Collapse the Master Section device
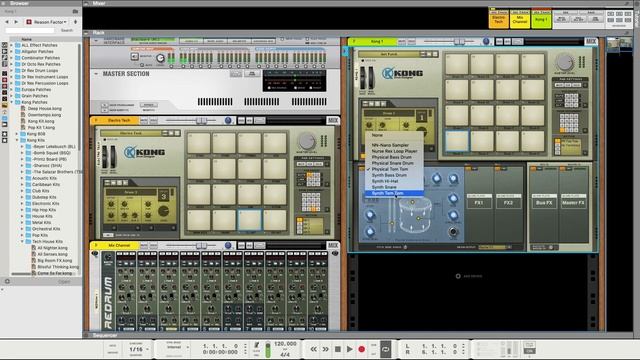The width and height of the screenshot is (640, 360). click(x=96, y=74)
